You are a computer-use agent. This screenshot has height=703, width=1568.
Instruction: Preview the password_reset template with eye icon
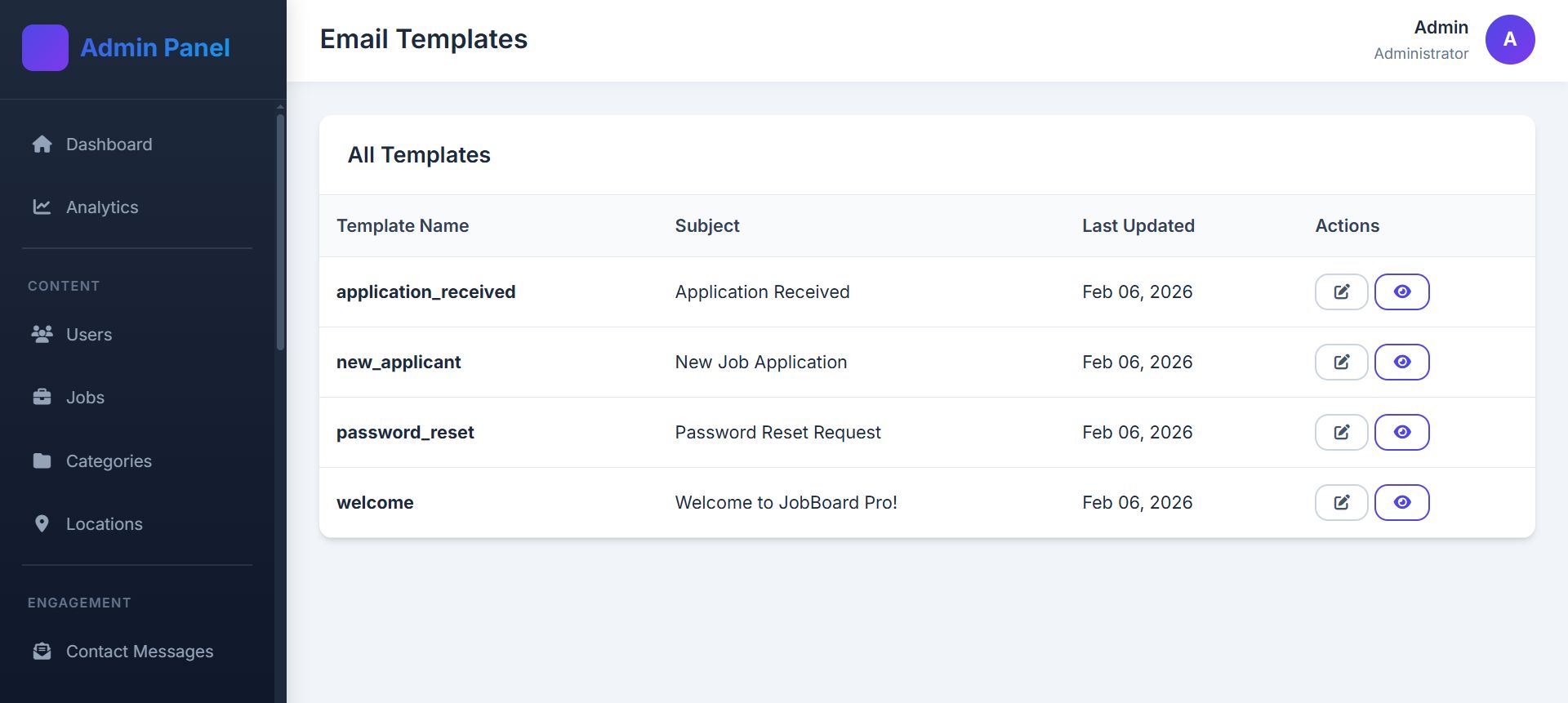pyautogui.click(x=1401, y=433)
